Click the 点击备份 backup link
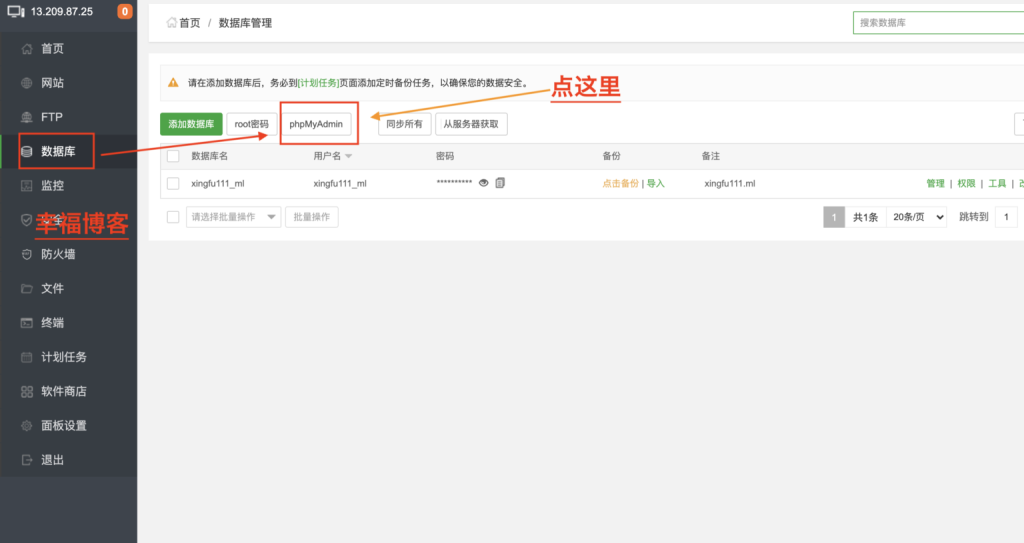Viewport: 1024px width, 543px height. click(x=620, y=184)
